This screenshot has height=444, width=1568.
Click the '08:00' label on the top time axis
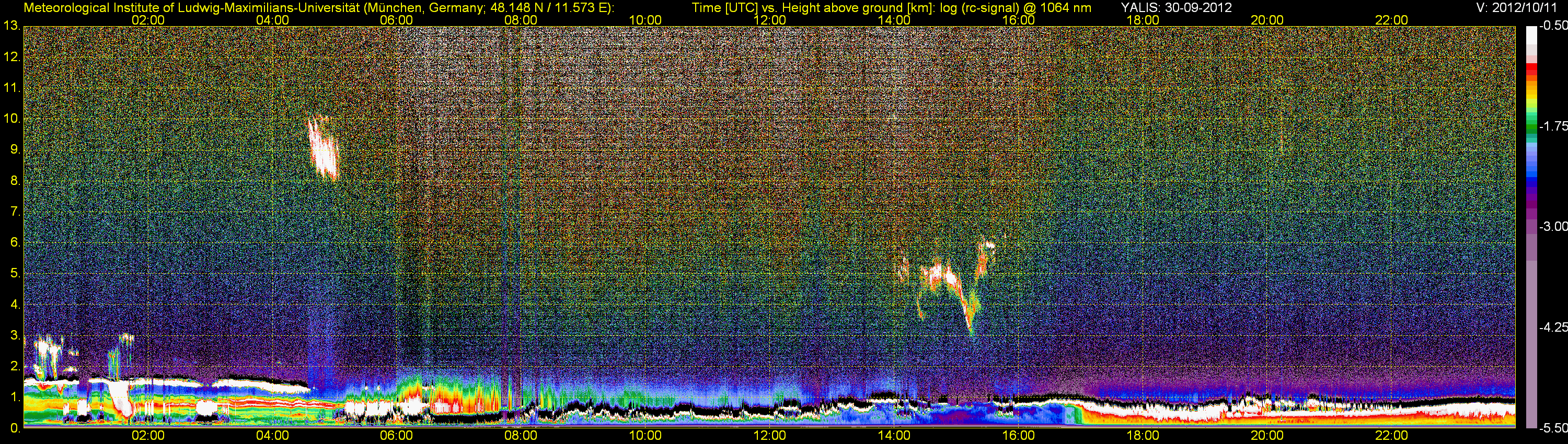coord(521,20)
